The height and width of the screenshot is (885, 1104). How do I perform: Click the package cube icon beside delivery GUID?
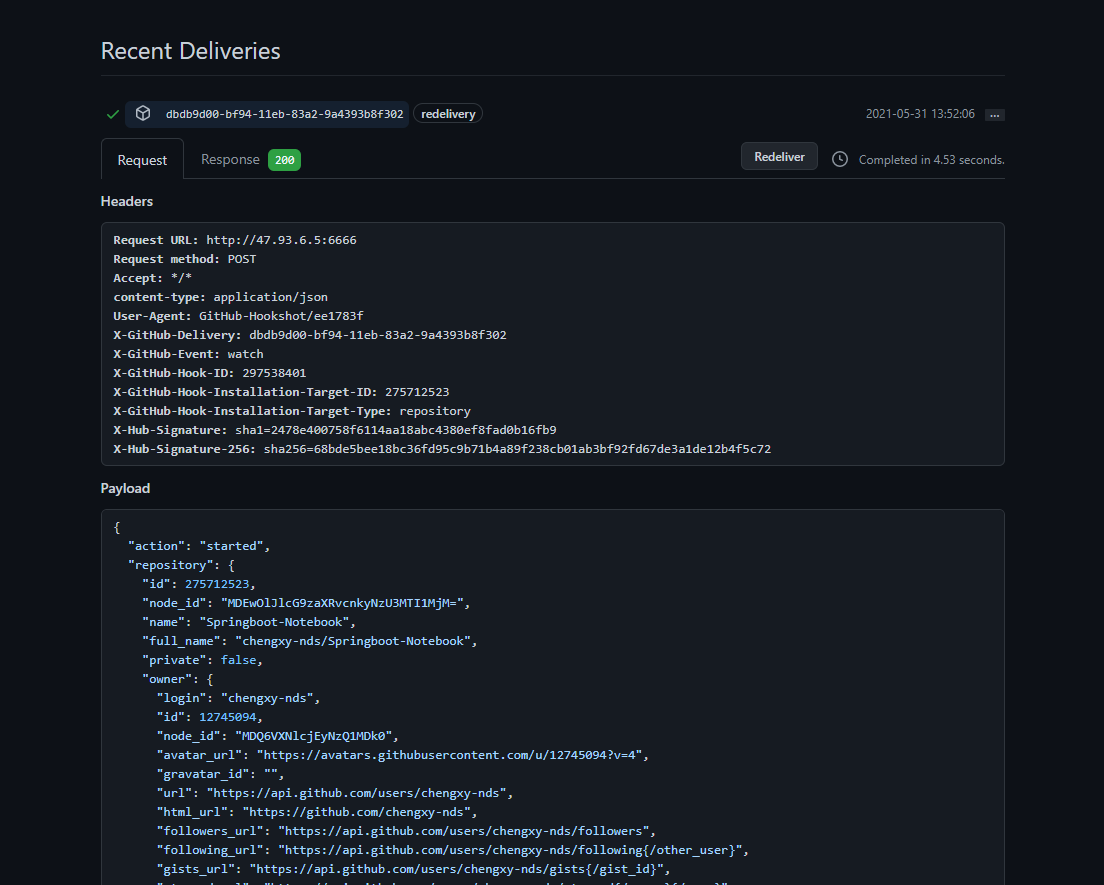[x=143, y=113]
